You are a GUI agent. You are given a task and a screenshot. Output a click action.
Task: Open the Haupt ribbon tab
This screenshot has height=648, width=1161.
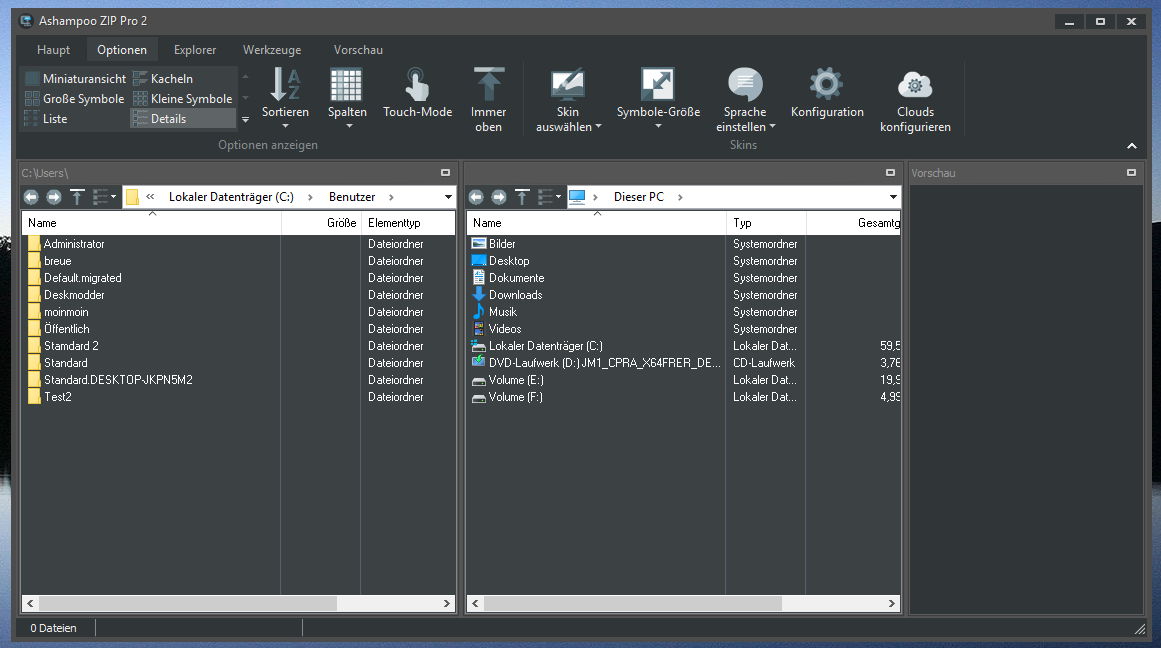[53, 50]
